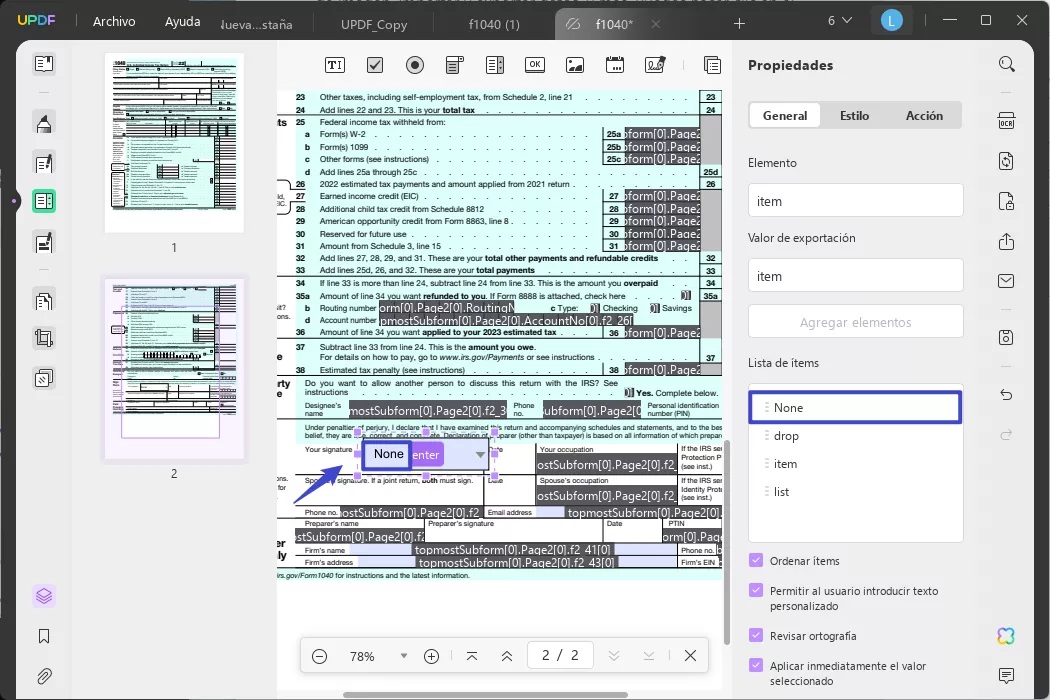Image resolution: width=1050 pixels, height=700 pixels.
Task: Open the Ayuda menu
Action: 182,21
